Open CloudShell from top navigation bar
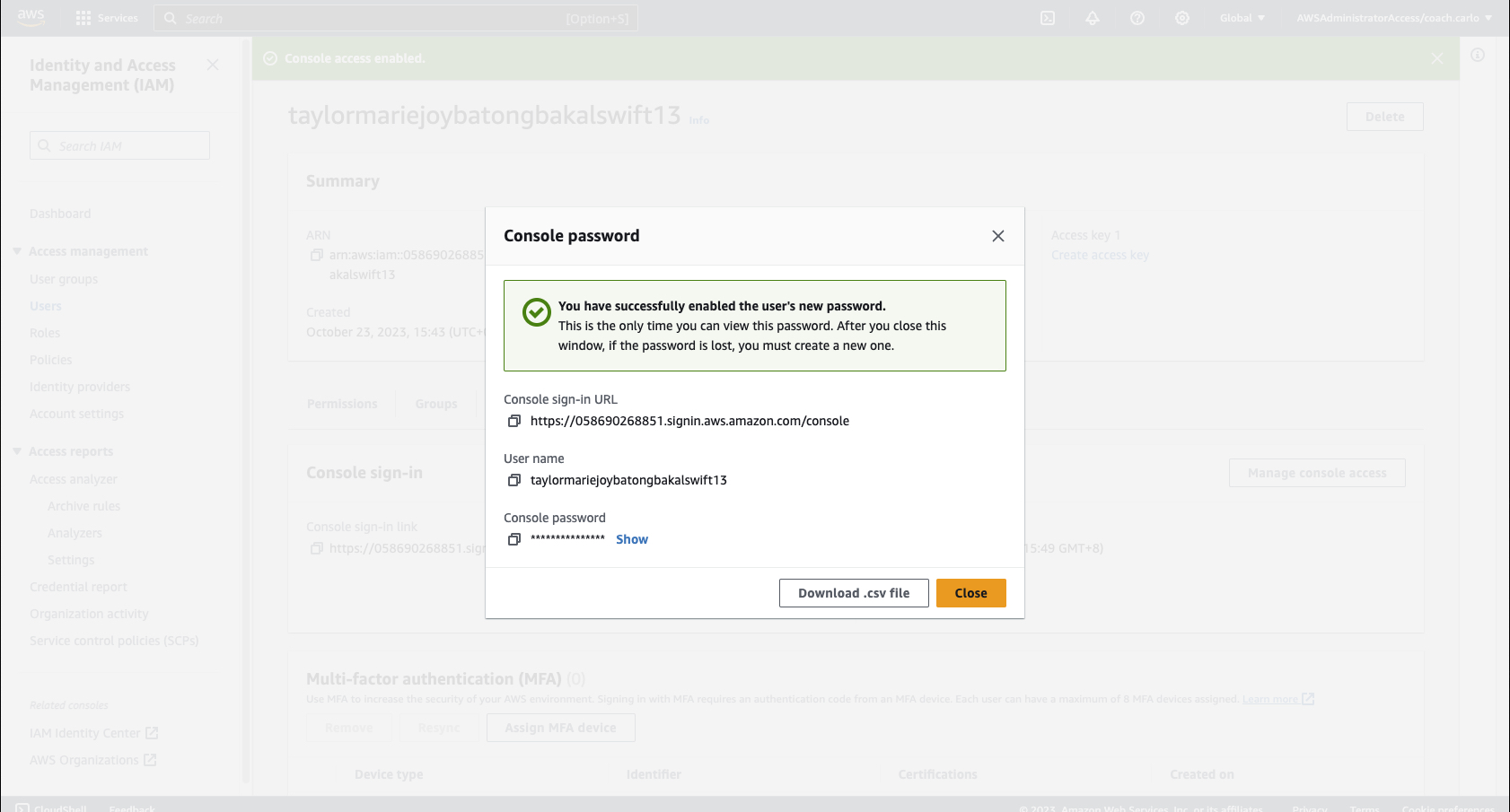Viewport: 1510px width, 812px height. (1047, 18)
